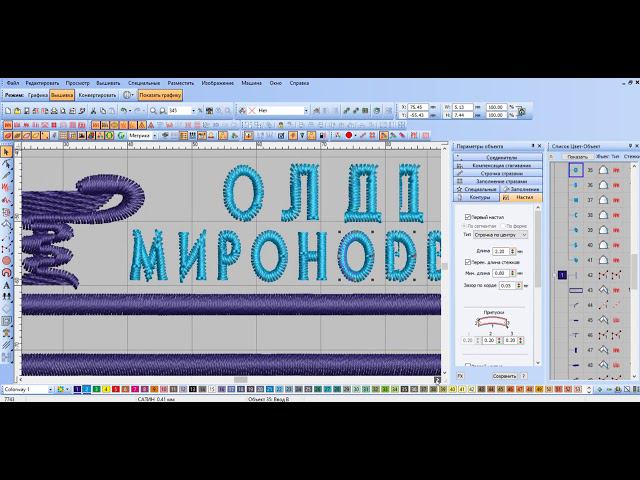Toggle the 'Перем. длина стежков' checkbox
Viewport: 640px width, 480px height.
[x=468, y=262]
